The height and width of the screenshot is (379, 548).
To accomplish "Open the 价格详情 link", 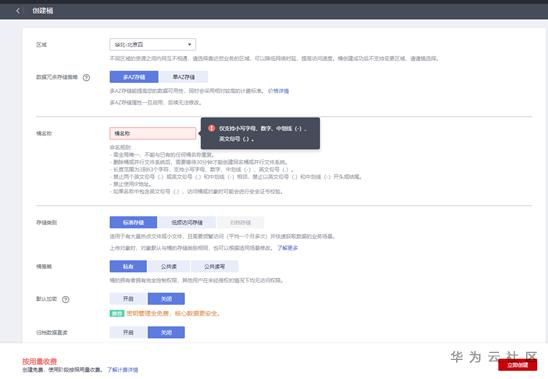I will pos(279,91).
